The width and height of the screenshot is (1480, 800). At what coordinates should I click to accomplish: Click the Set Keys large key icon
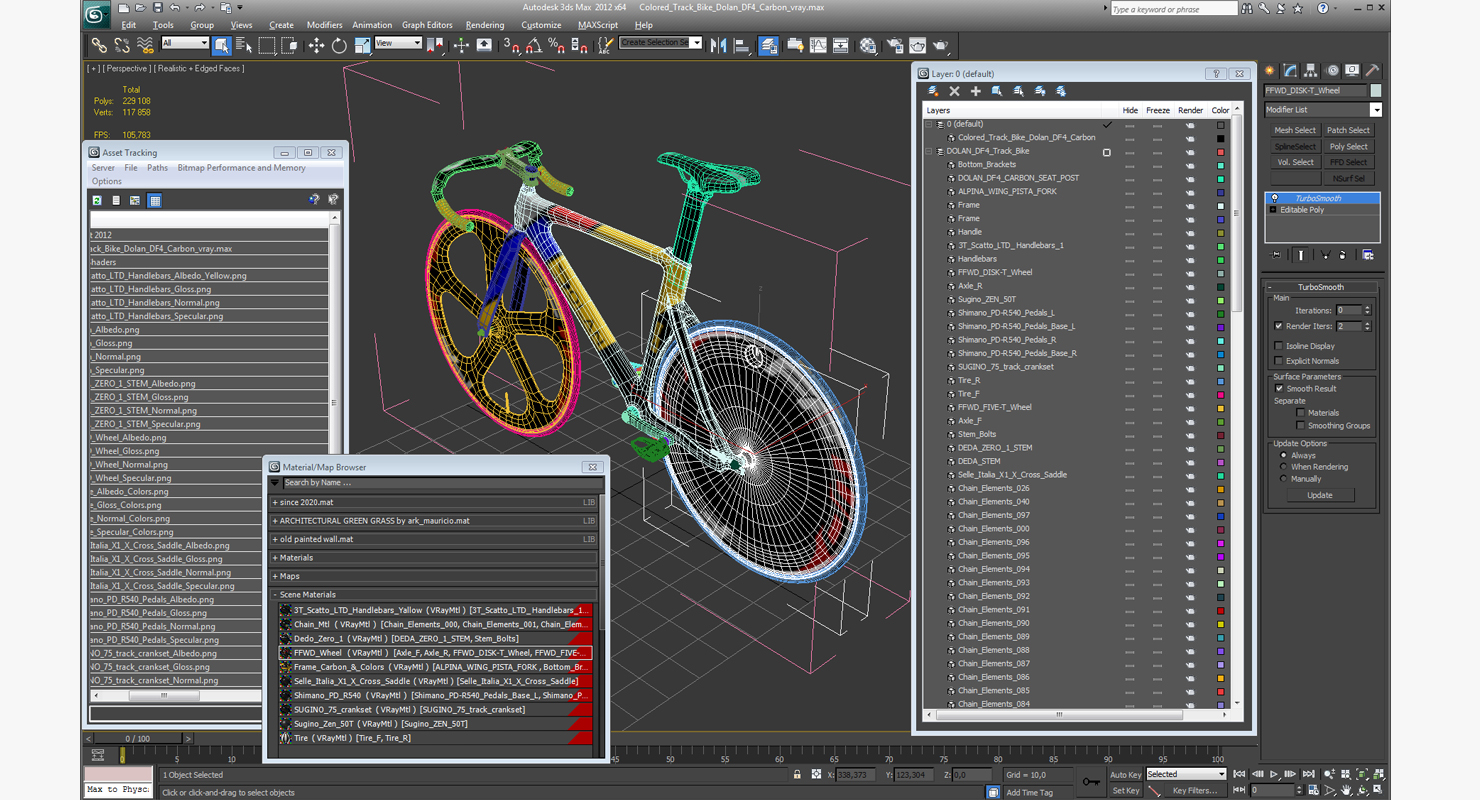point(1092,782)
